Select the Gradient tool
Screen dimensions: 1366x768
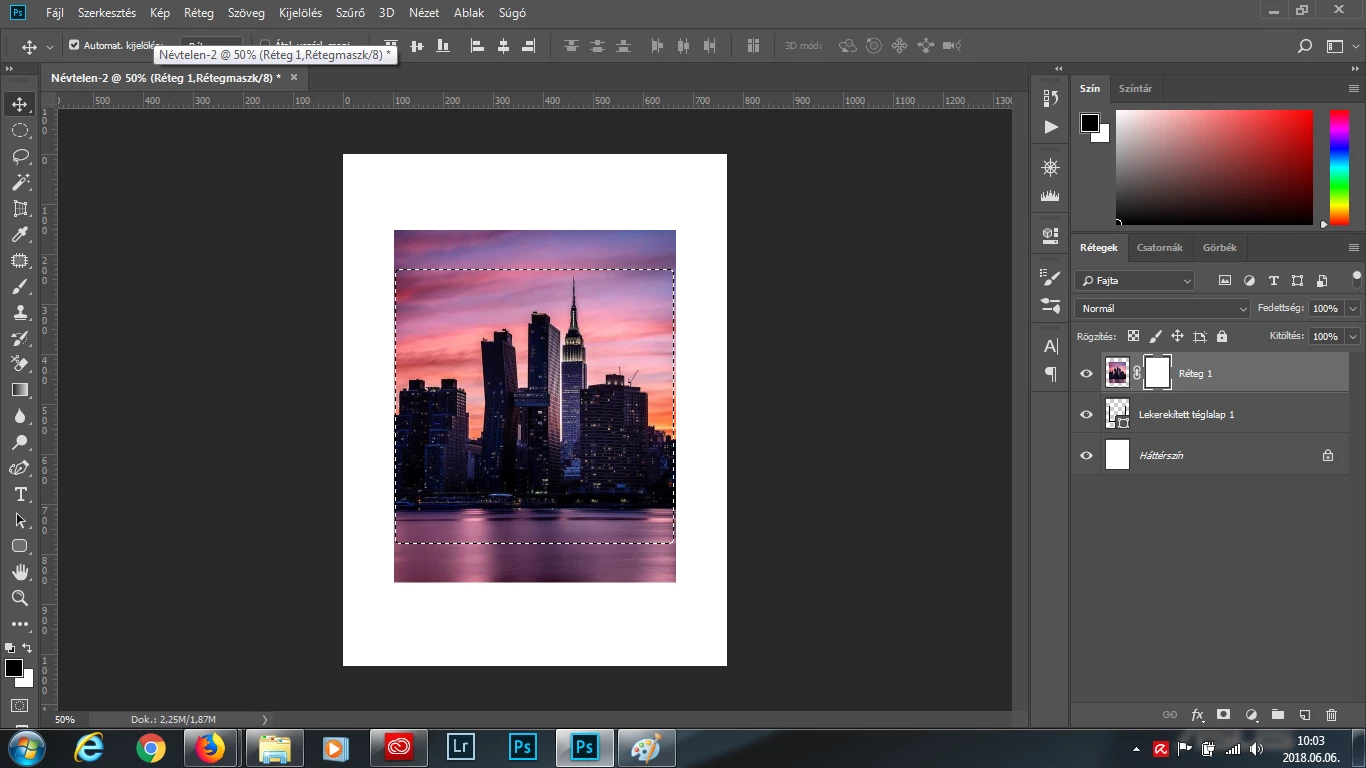click(20, 390)
